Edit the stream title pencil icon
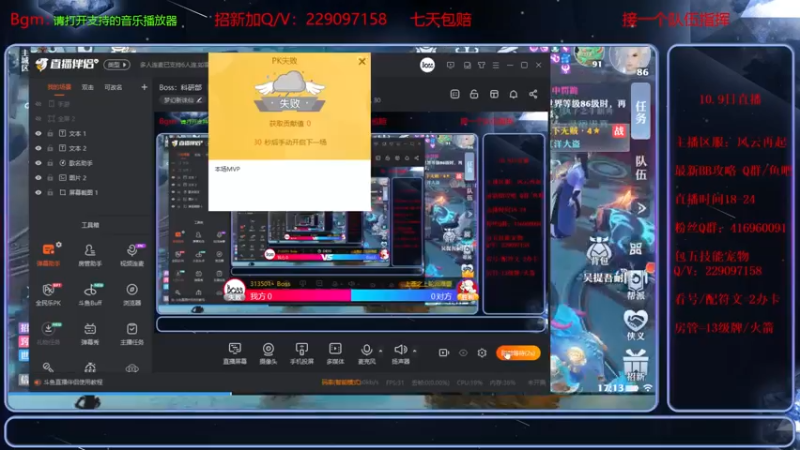The height and width of the screenshot is (450, 800). (x=199, y=100)
